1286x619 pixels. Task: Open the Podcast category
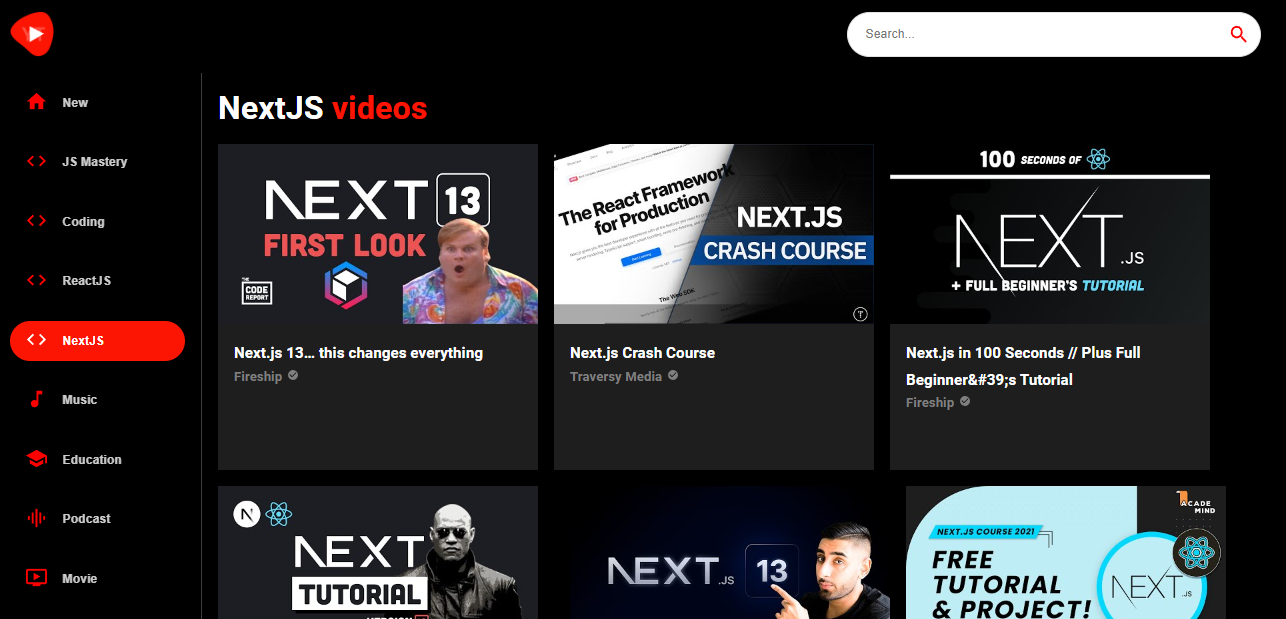point(97,518)
